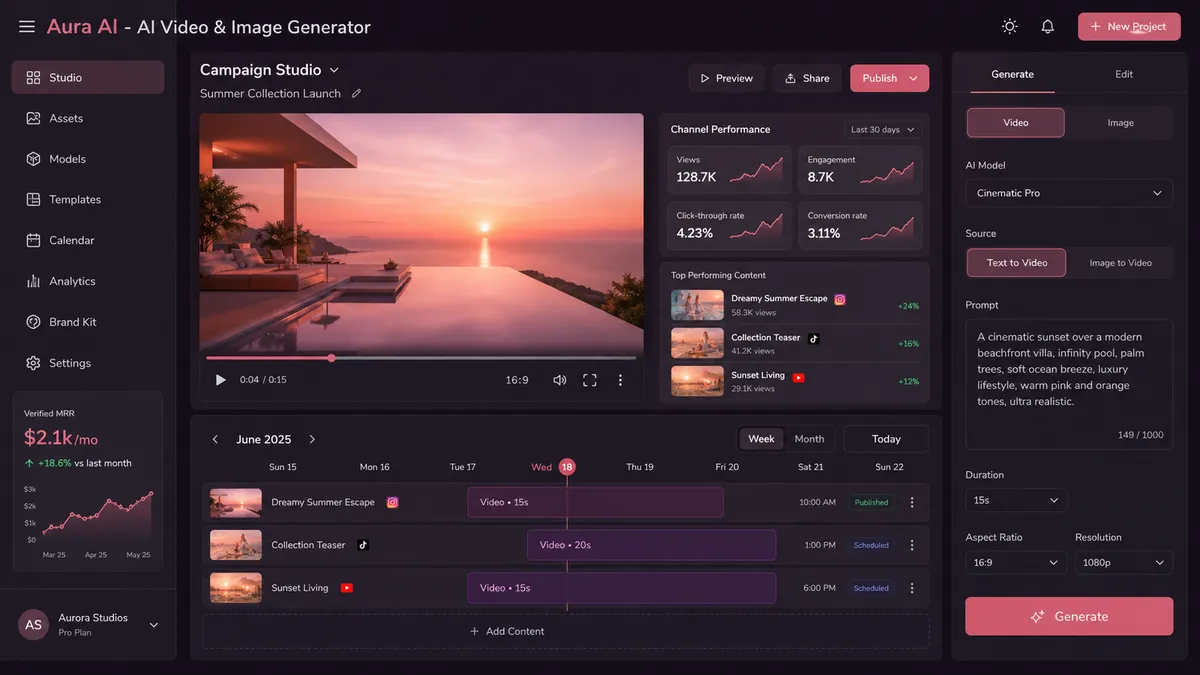Expand the Campaign Studio dropdown

(x=334, y=70)
